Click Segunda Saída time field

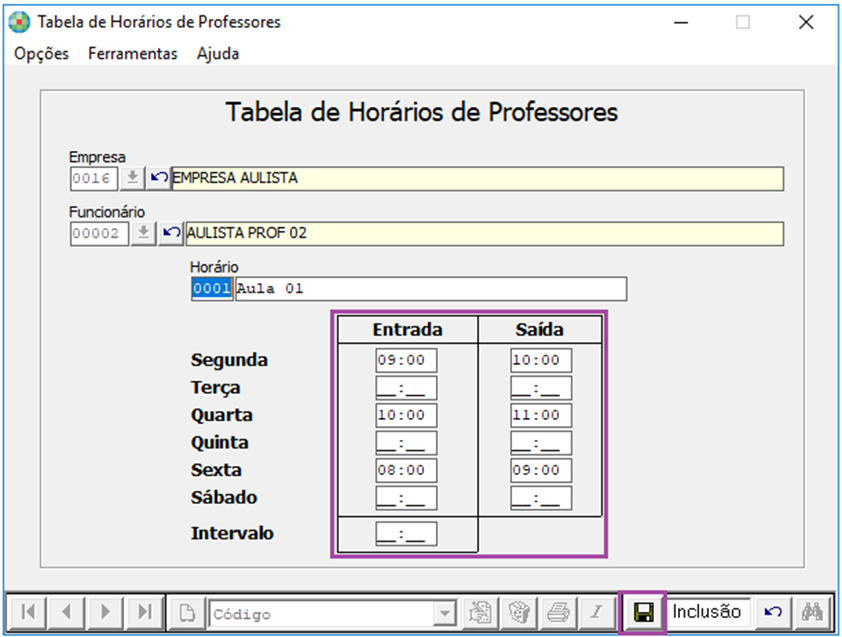541,360
